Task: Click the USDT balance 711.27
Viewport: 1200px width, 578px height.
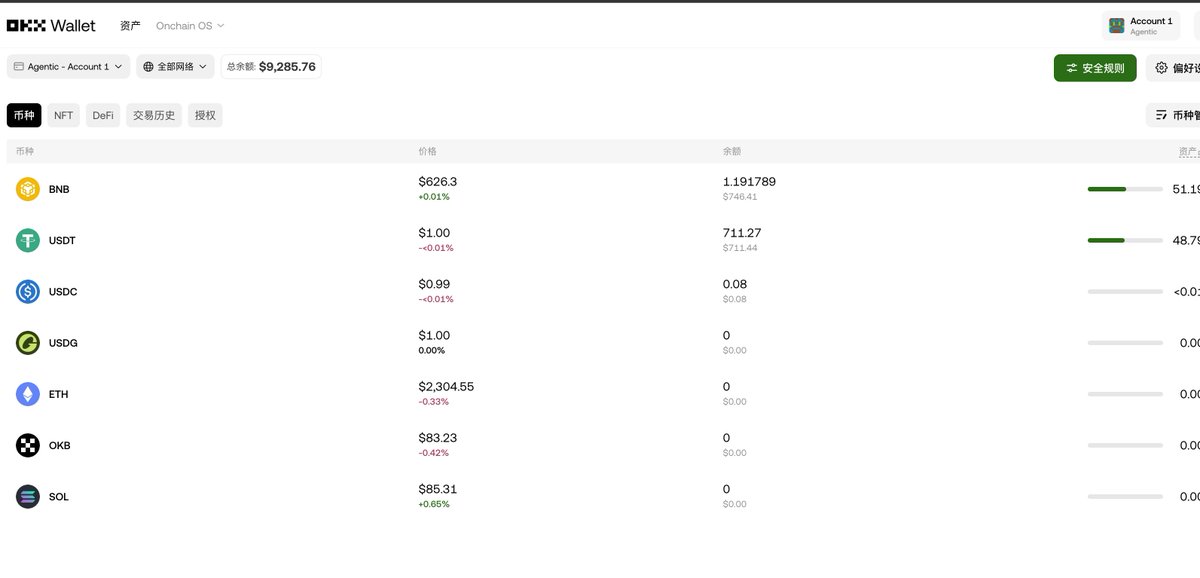Action: coord(742,233)
